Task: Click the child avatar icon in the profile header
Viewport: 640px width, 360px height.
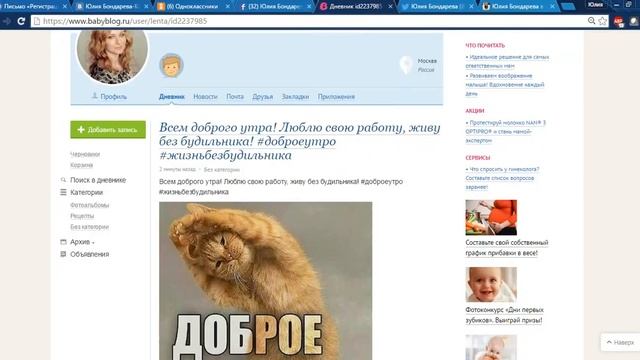Action: point(171,65)
